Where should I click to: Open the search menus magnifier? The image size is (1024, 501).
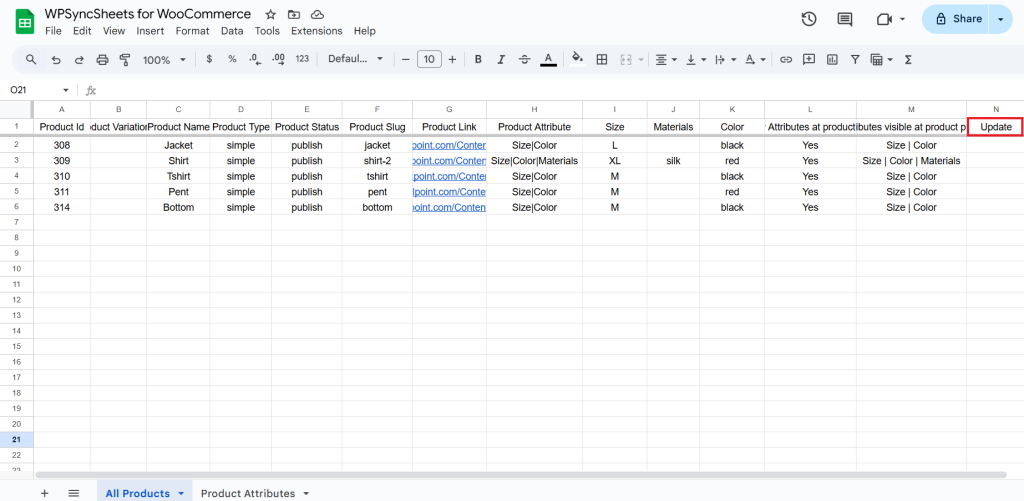31,59
